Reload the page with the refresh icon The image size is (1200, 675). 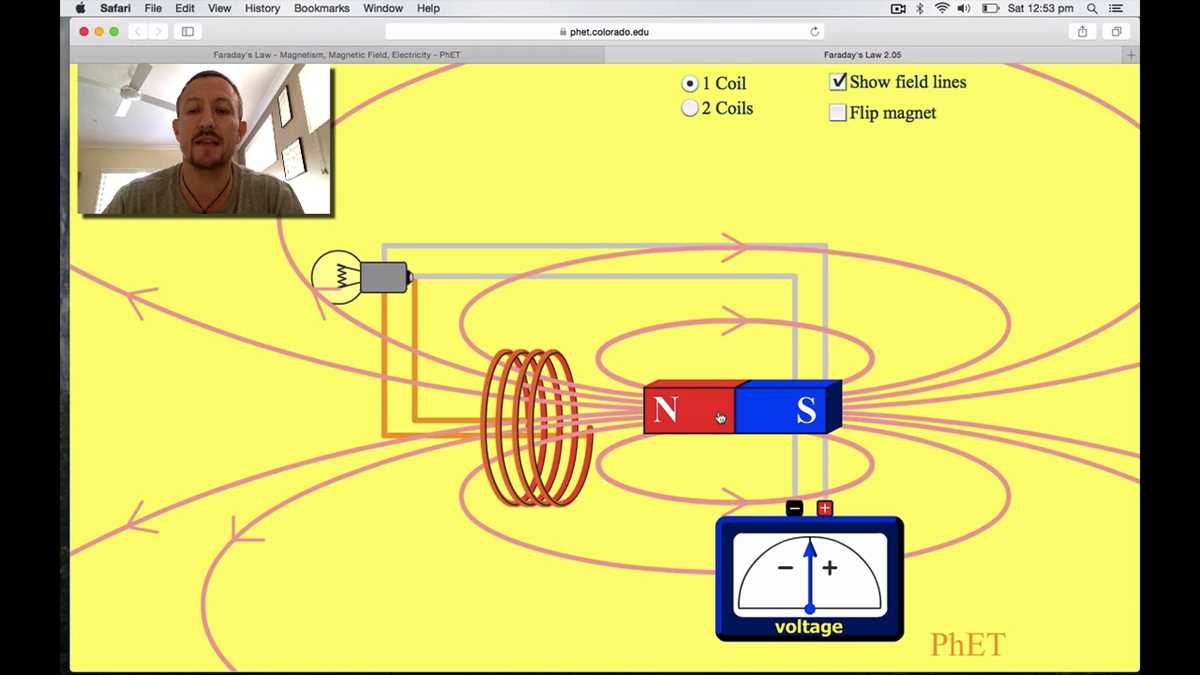click(815, 32)
